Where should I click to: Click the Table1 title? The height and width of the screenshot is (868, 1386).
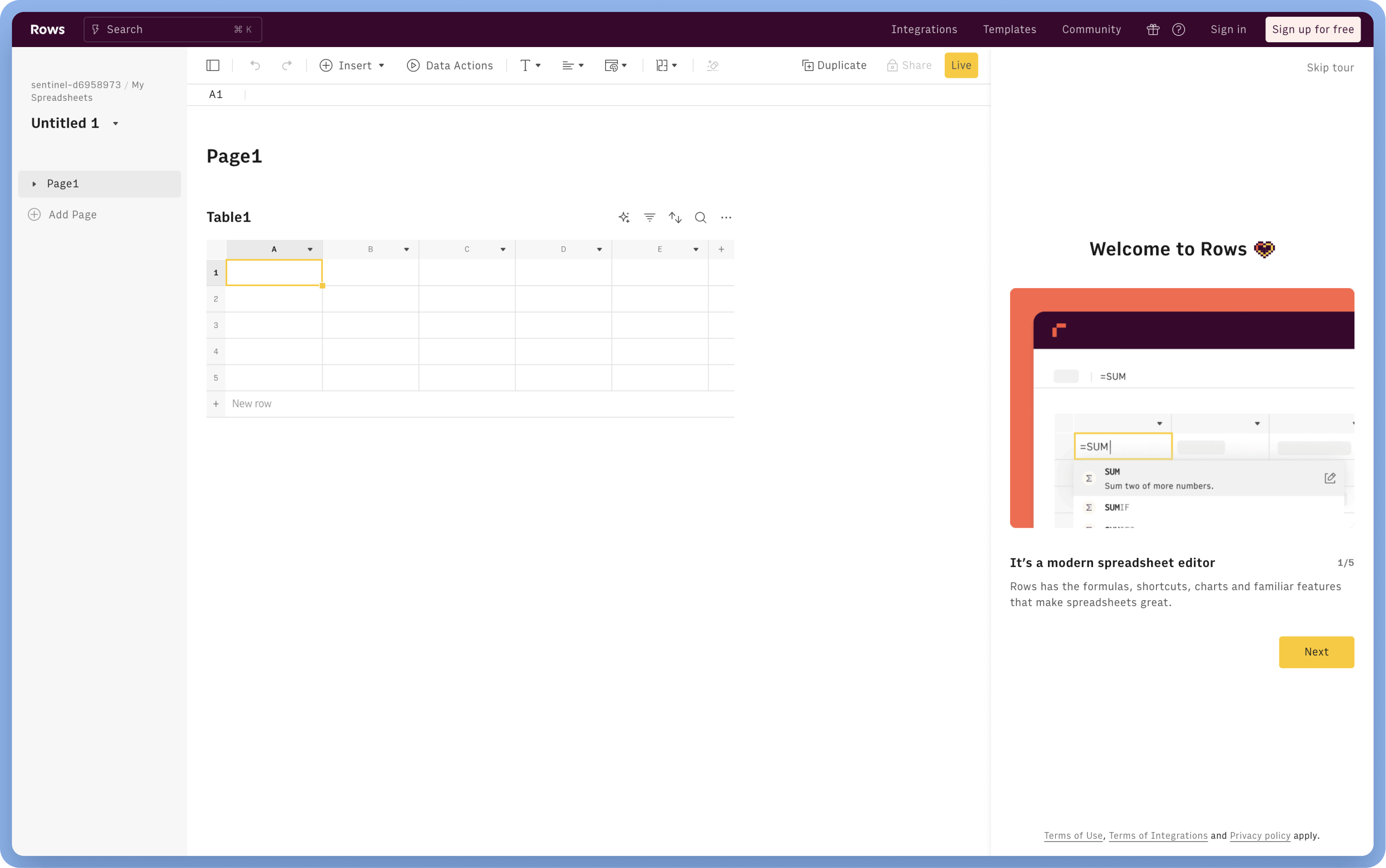229,217
